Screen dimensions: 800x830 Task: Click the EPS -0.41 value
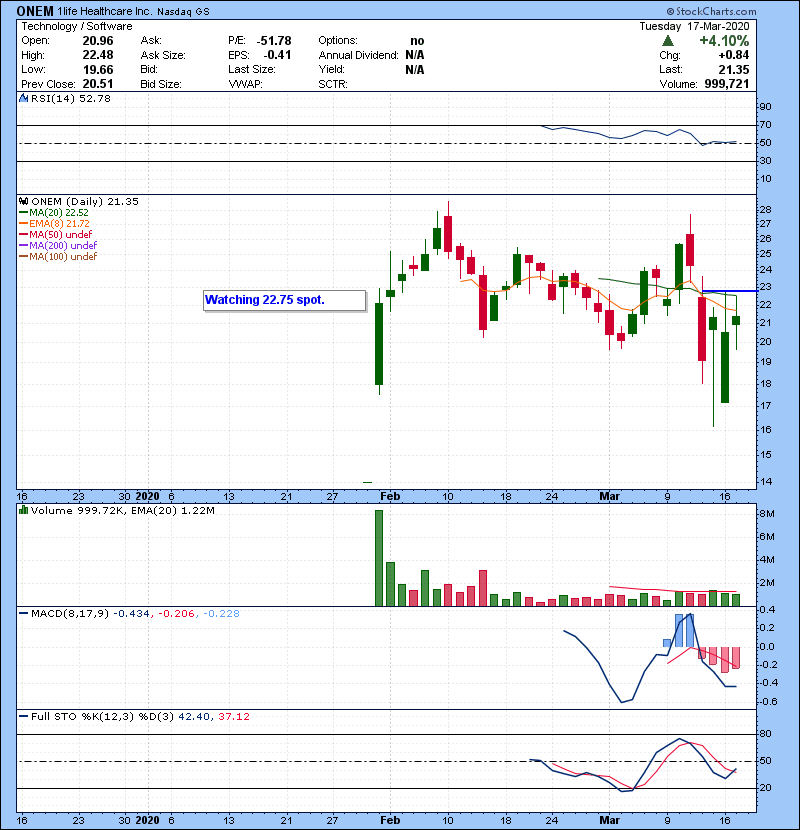pyautogui.click(x=277, y=55)
